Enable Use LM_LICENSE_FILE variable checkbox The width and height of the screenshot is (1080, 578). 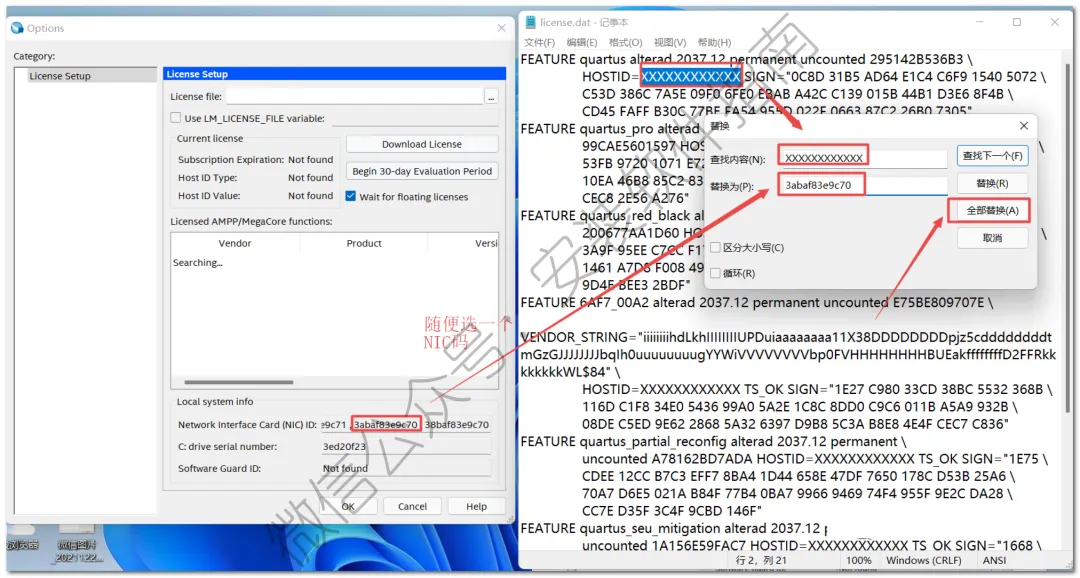point(176,118)
